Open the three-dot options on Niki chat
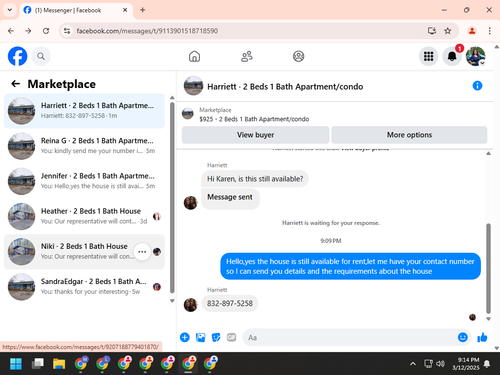 (x=142, y=252)
